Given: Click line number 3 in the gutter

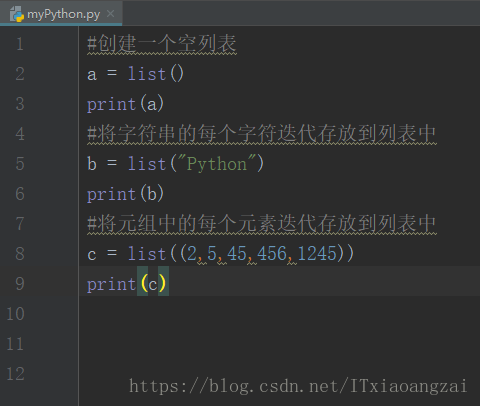Looking at the screenshot, I should [20, 104].
